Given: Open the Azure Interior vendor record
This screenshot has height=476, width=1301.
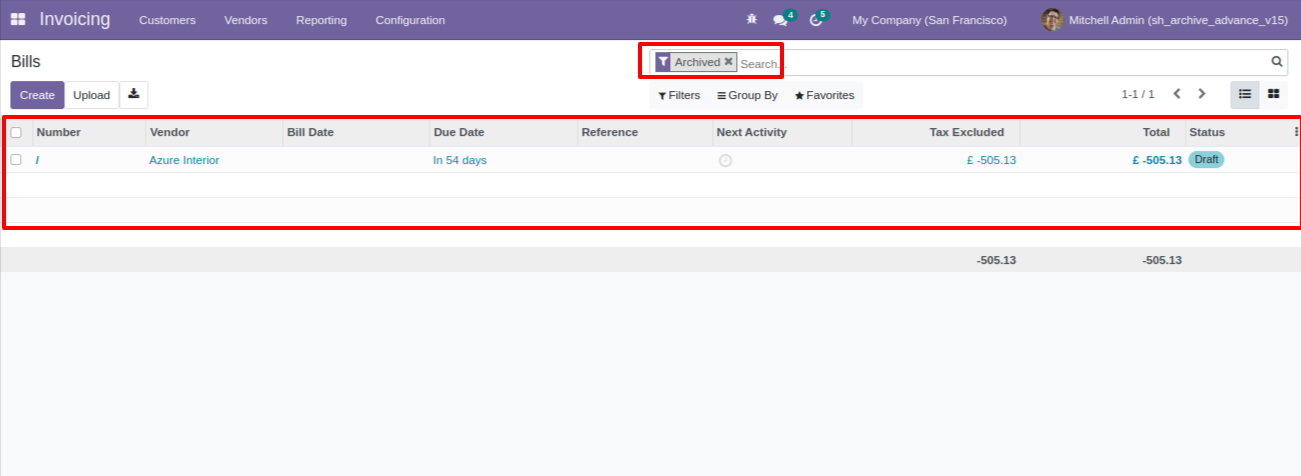Looking at the screenshot, I should tap(184, 160).
